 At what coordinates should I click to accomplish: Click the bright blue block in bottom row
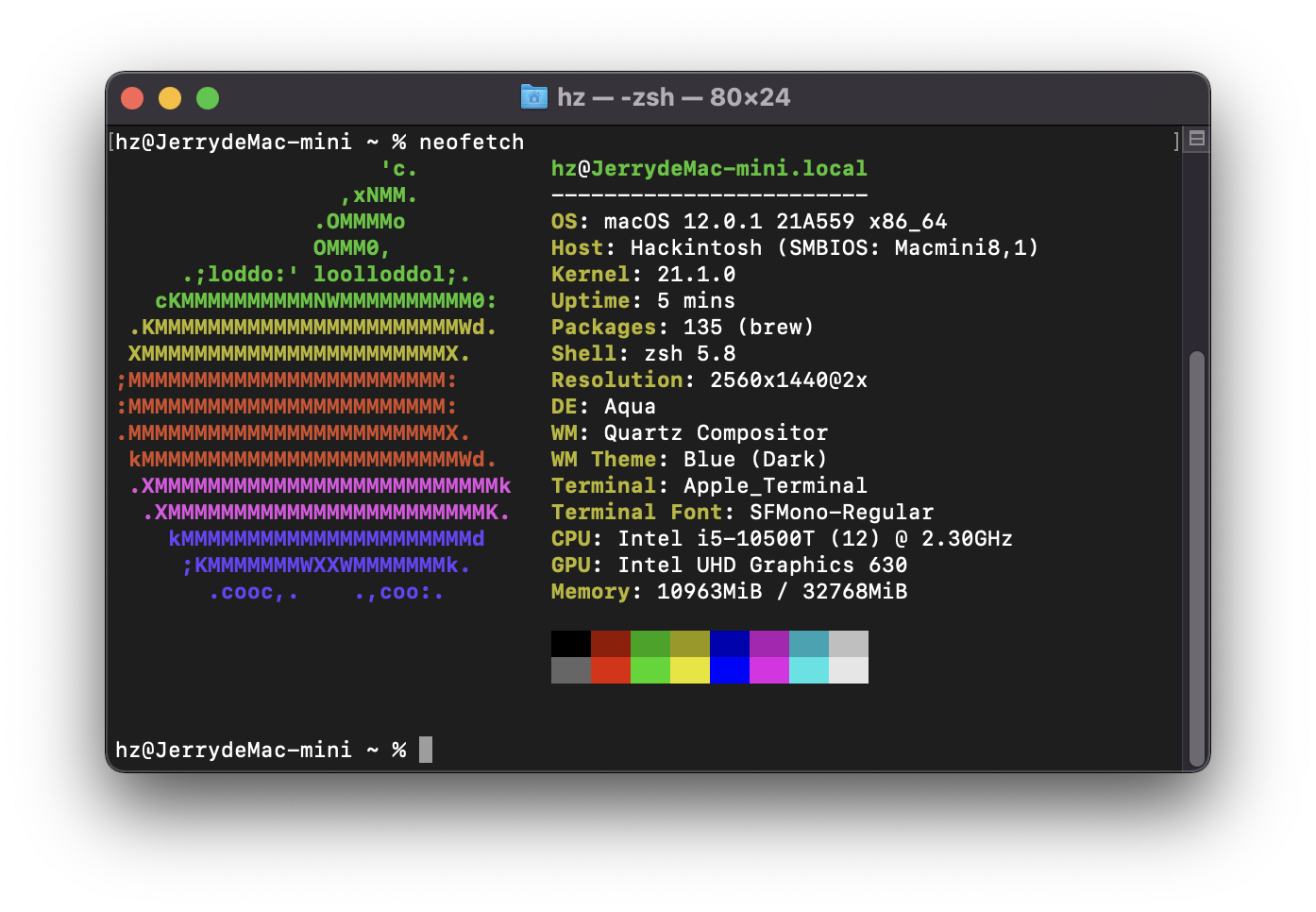click(x=730, y=670)
